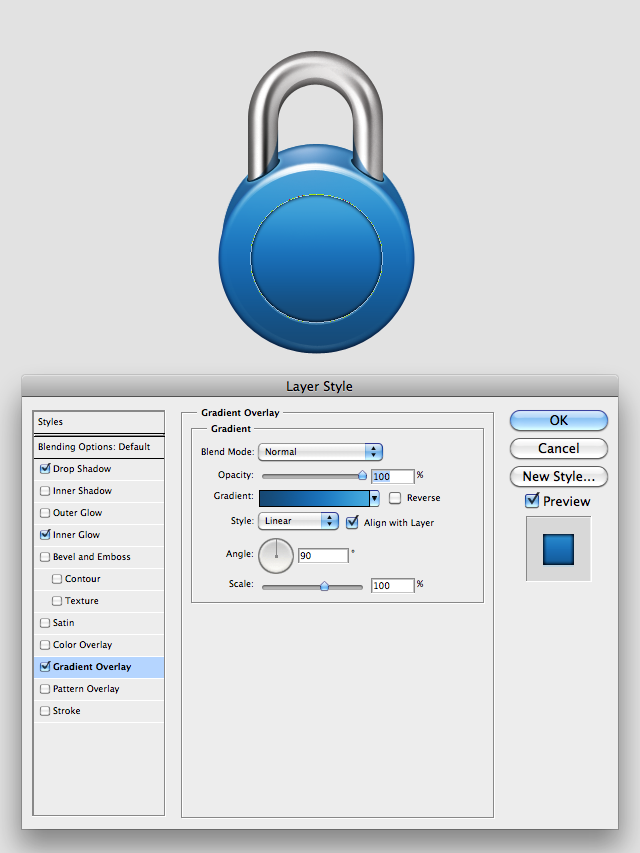Uncheck Align with Layer
This screenshot has width=640, height=853.
tap(352, 522)
